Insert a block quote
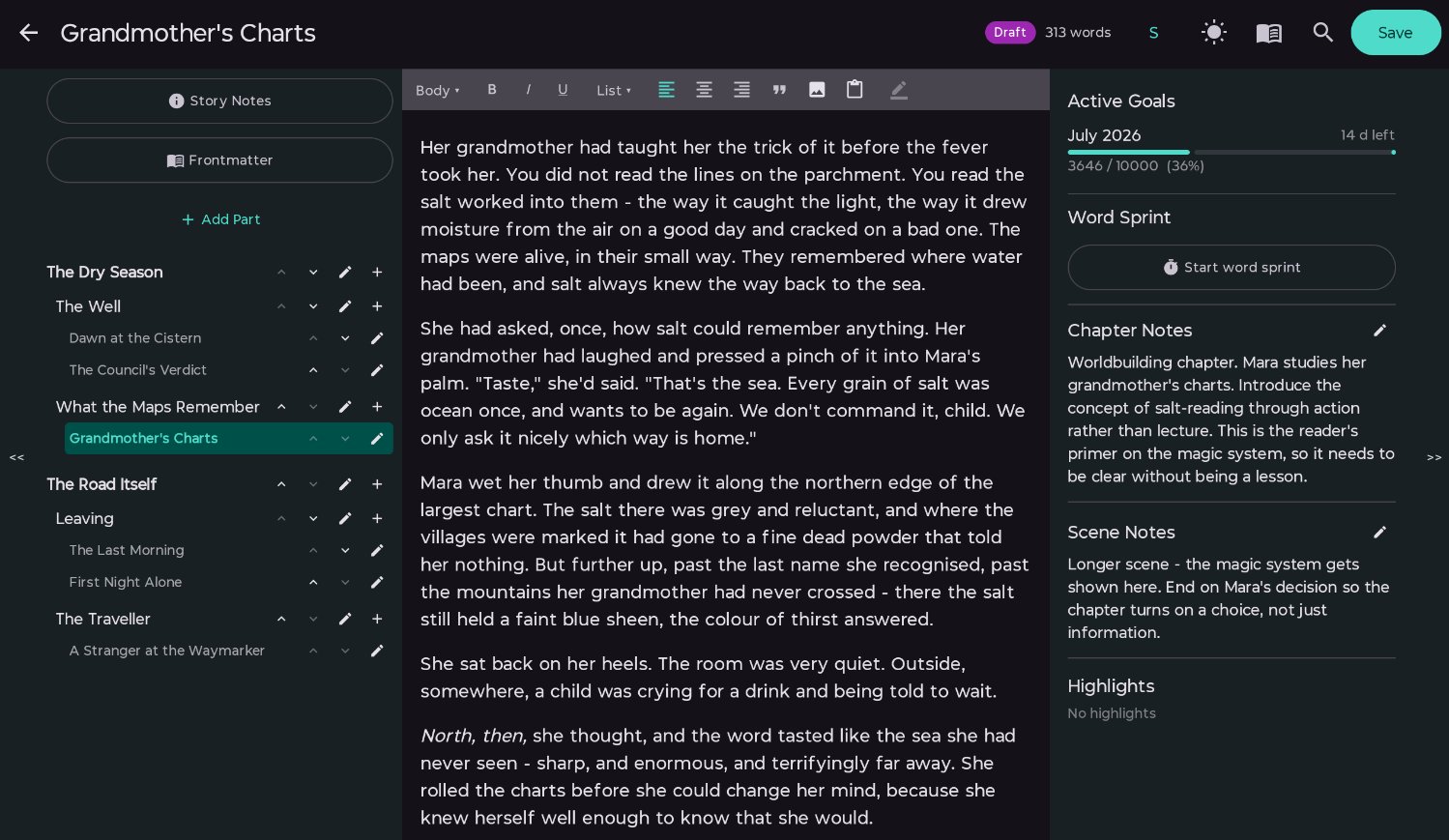Screen dimensions: 1449x840 [x=779, y=90]
